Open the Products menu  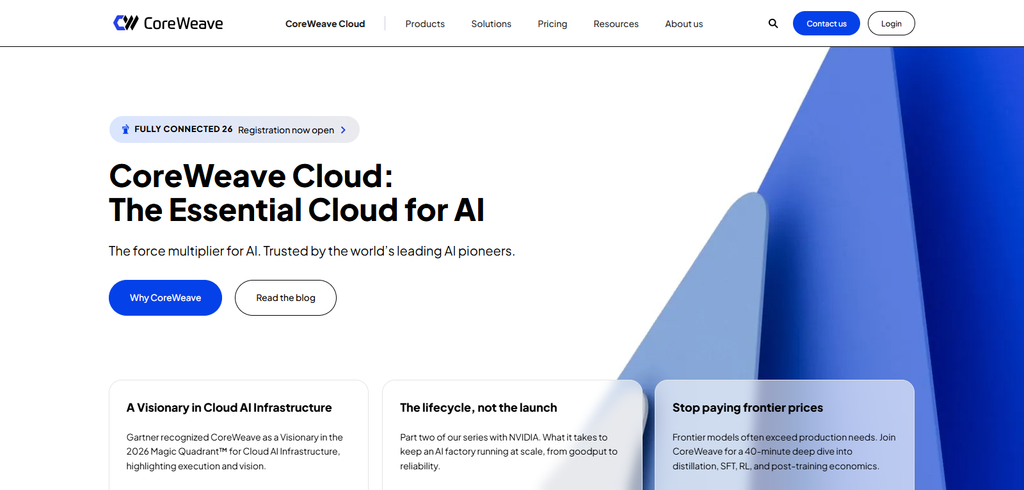pyautogui.click(x=425, y=24)
